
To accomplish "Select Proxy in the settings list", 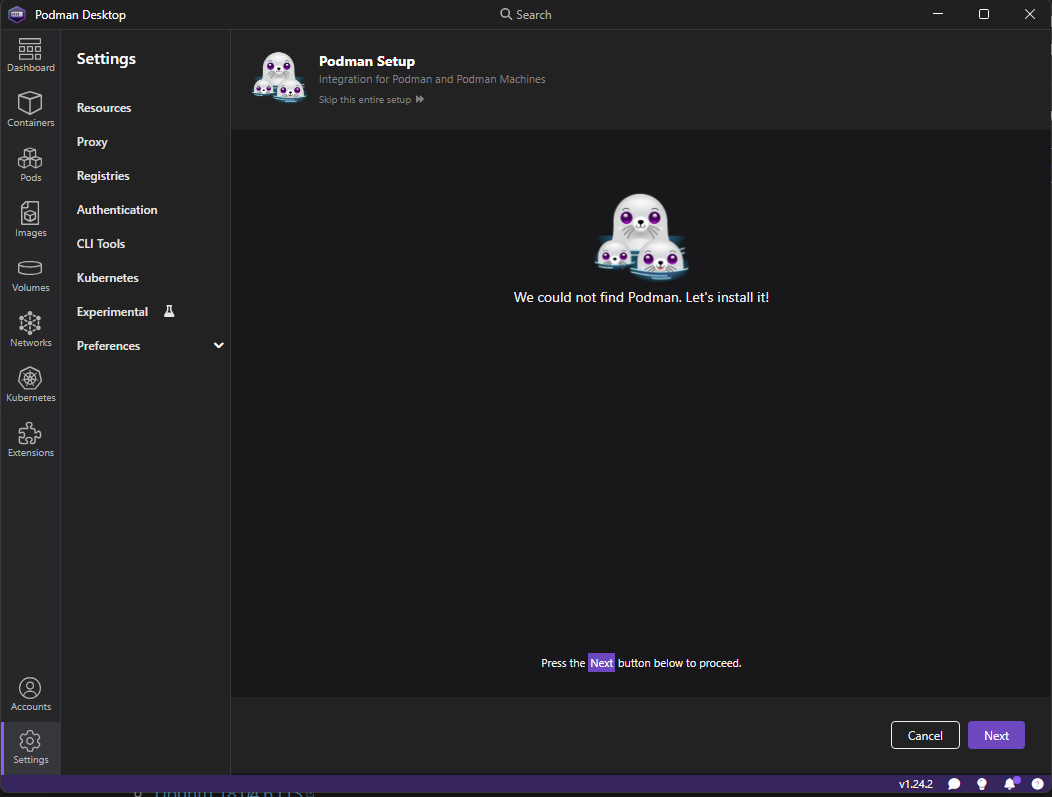I will [91, 141].
